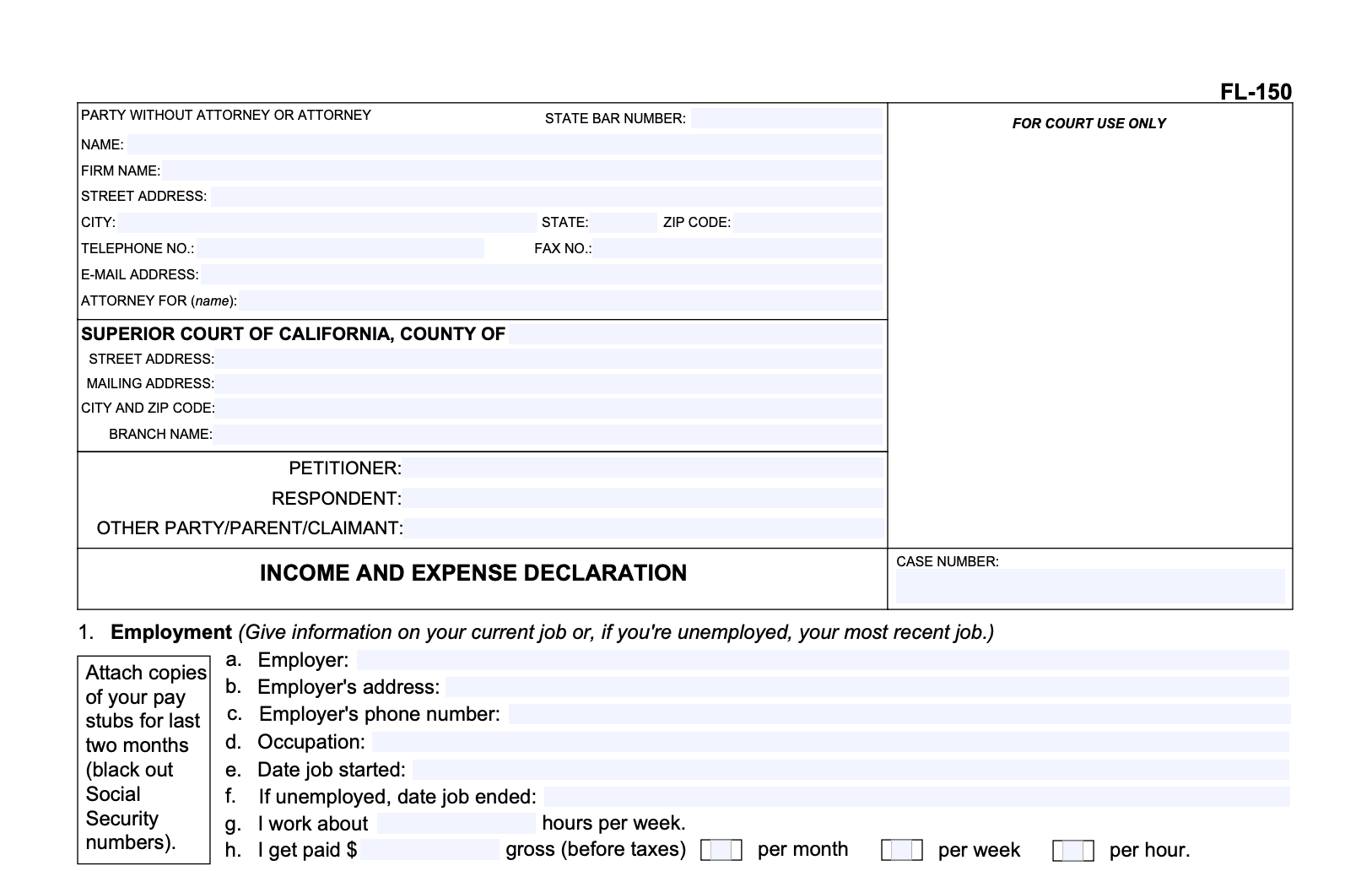Screen dimensions: 1372x871
Task: Tick the 'per week' pay checkbox
Action: (x=901, y=850)
